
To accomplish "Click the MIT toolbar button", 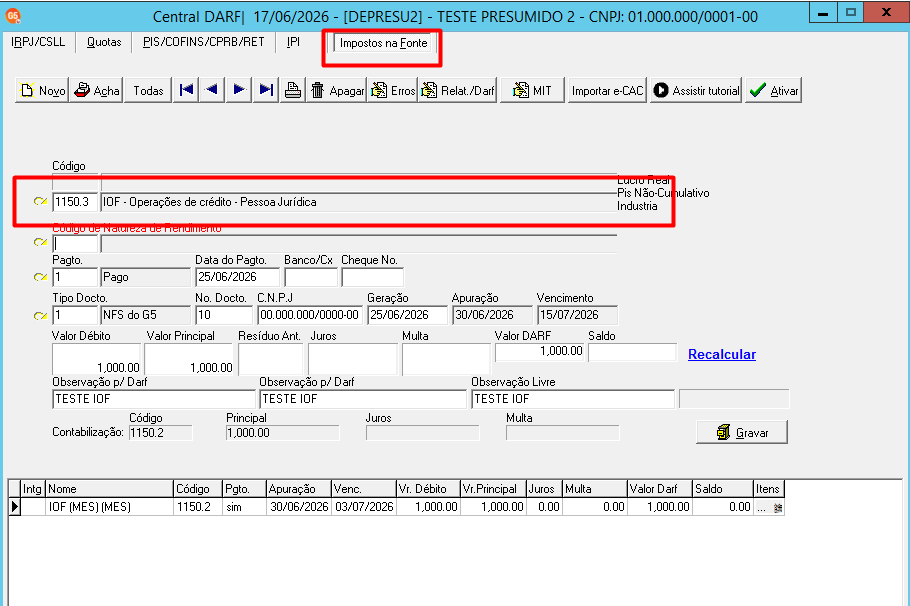I will [x=532, y=91].
